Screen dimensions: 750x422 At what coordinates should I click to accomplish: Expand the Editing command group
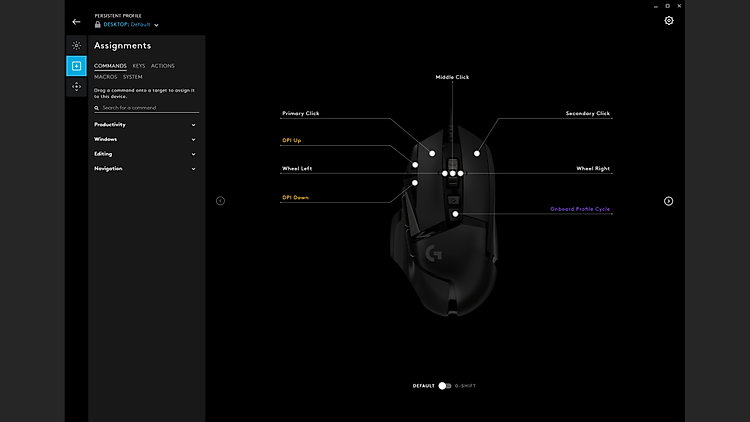click(x=145, y=154)
